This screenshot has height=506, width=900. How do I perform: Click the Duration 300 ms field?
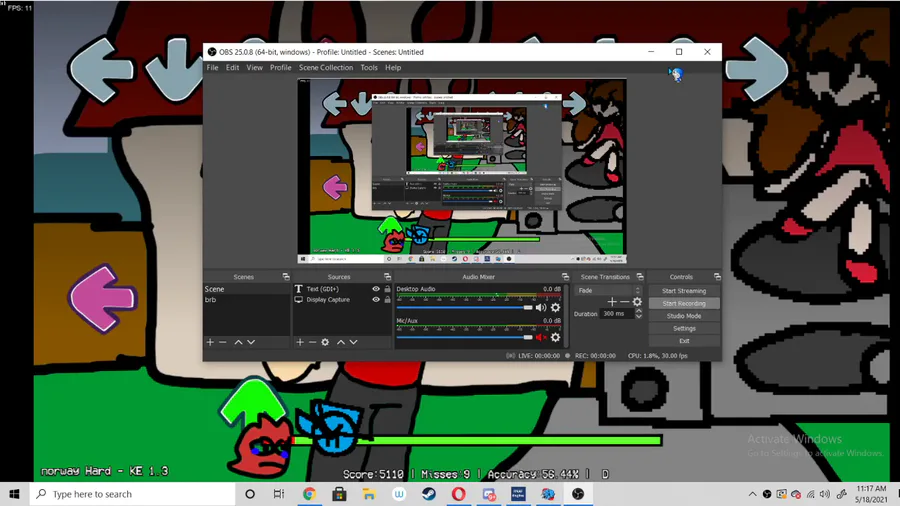[x=617, y=314]
